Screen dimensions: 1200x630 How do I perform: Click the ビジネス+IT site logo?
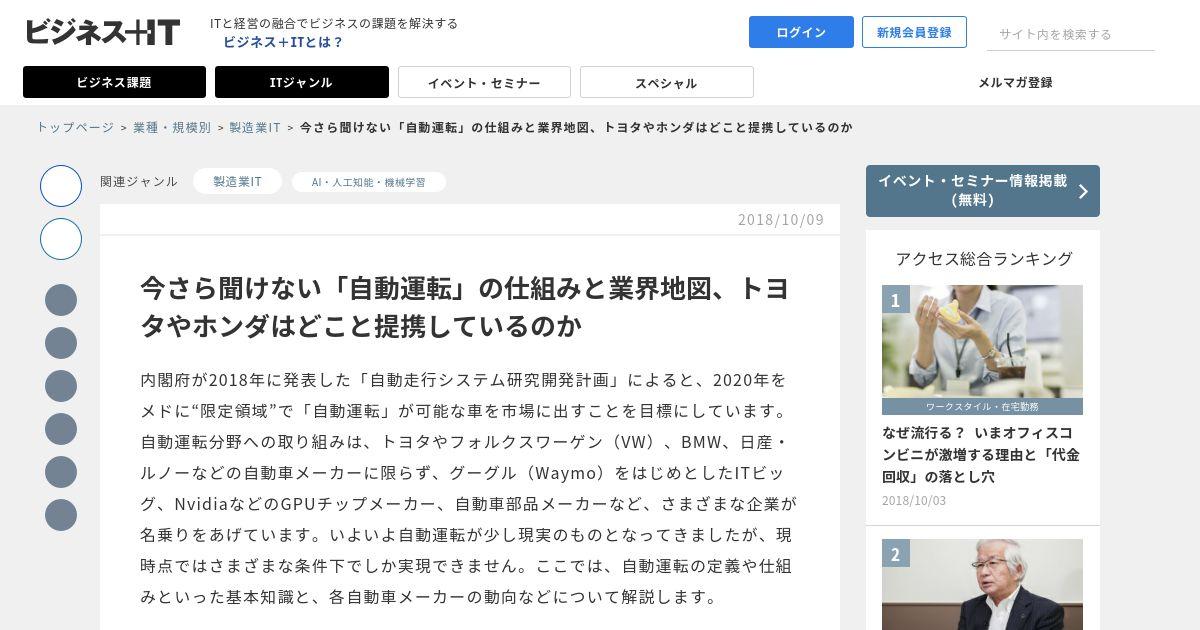[102, 32]
